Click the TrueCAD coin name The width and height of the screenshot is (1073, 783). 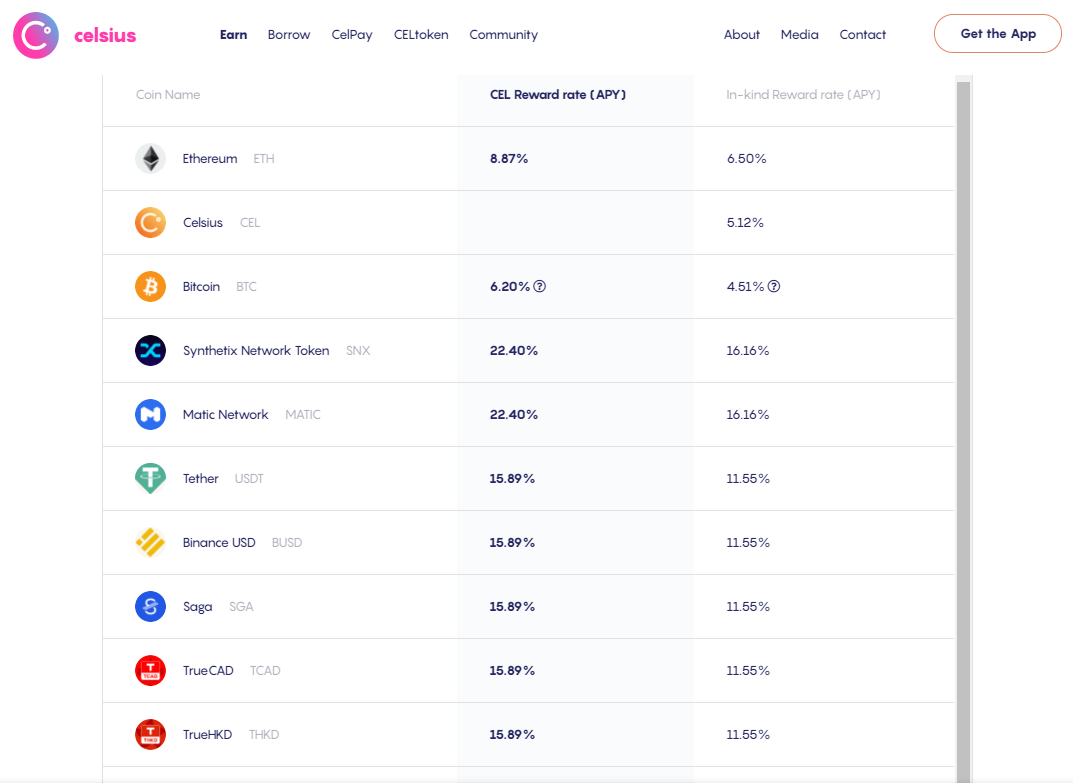tap(208, 671)
